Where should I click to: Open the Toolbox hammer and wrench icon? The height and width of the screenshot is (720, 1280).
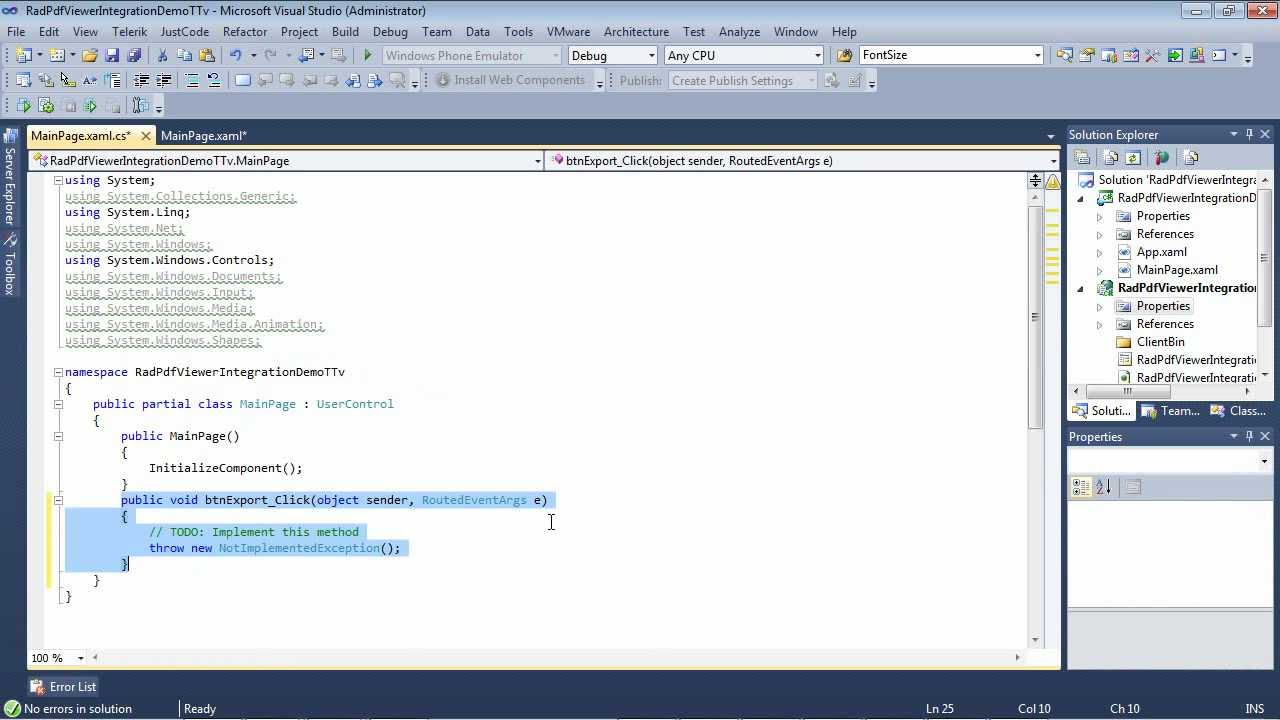[1152, 55]
